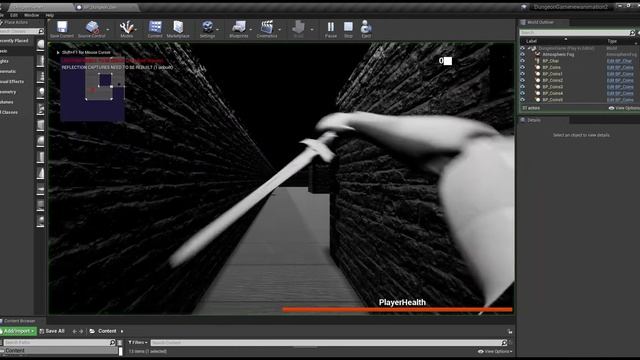640x360 pixels.
Task: Expand the Source Control dropdown arrow
Action: [108, 29]
